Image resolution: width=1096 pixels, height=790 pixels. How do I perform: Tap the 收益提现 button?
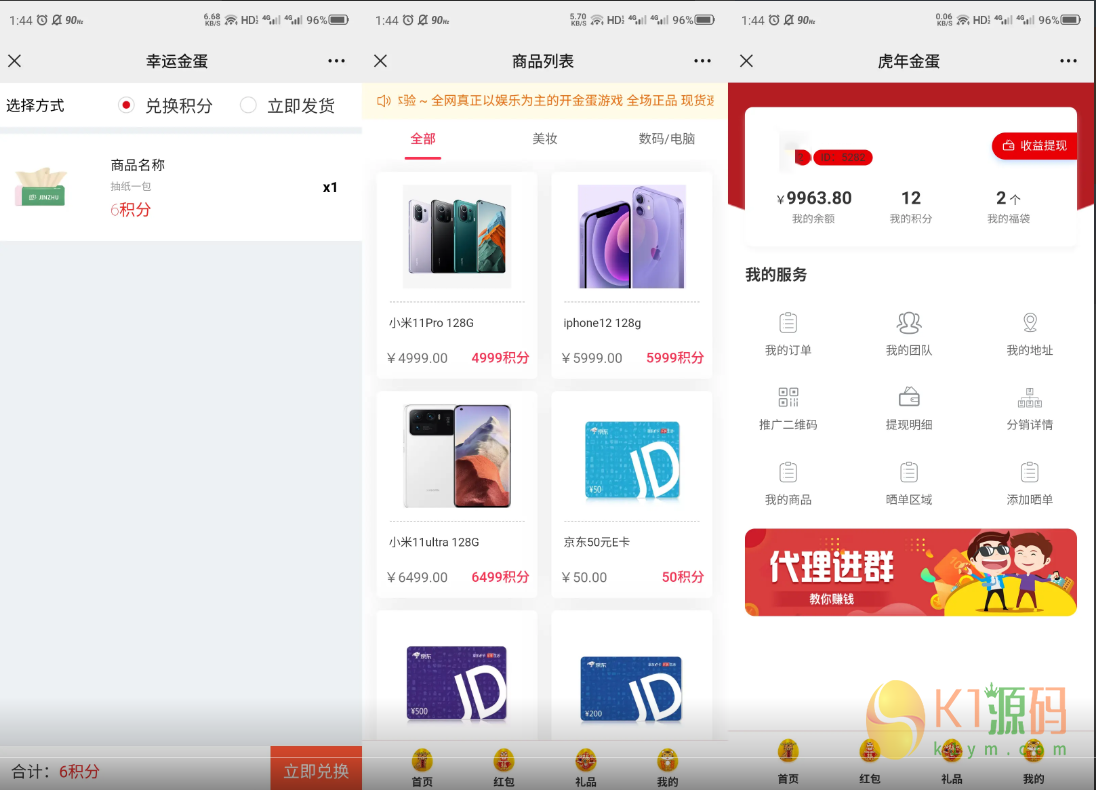[1034, 145]
